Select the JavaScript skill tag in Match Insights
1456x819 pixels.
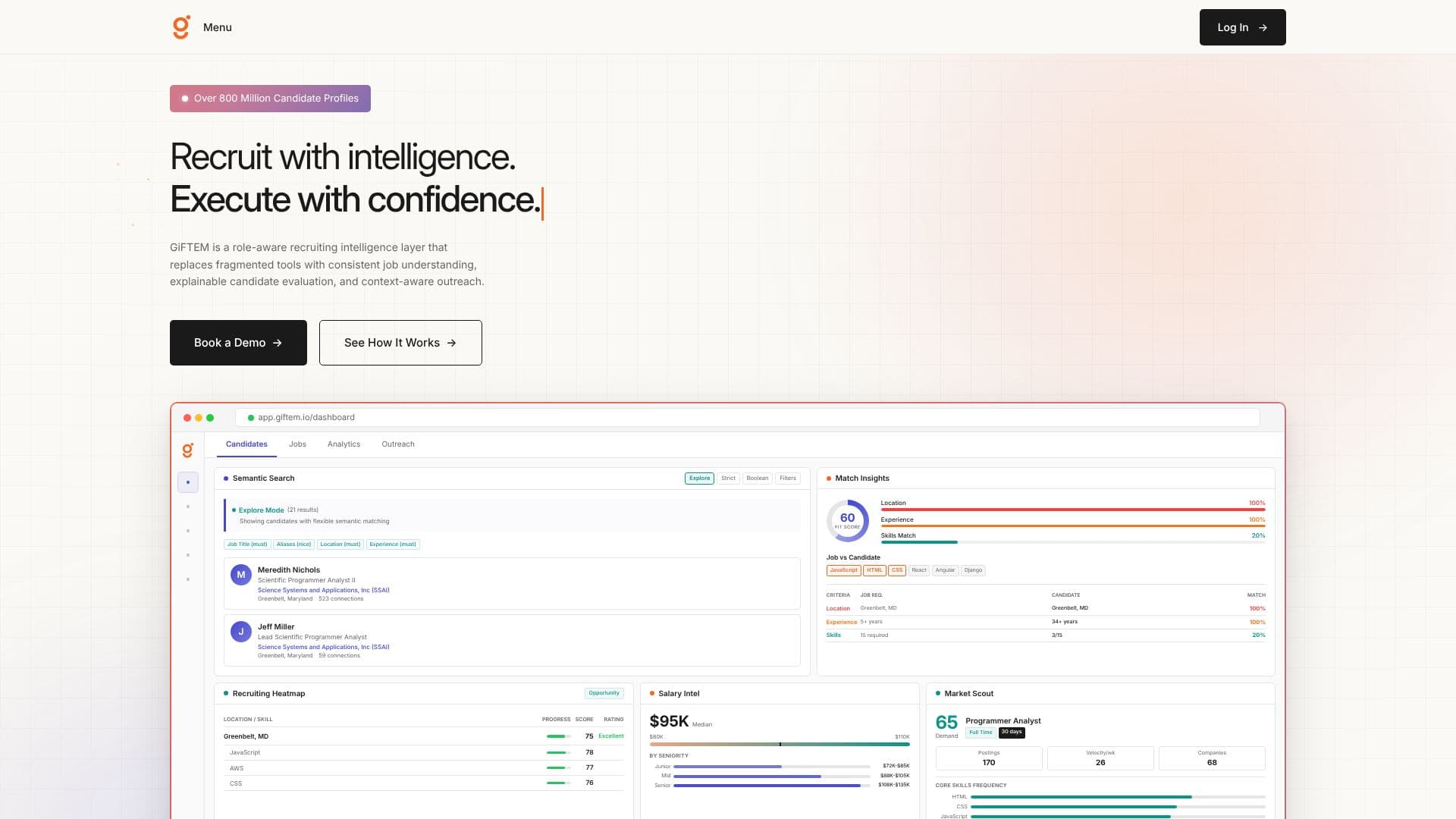point(843,570)
